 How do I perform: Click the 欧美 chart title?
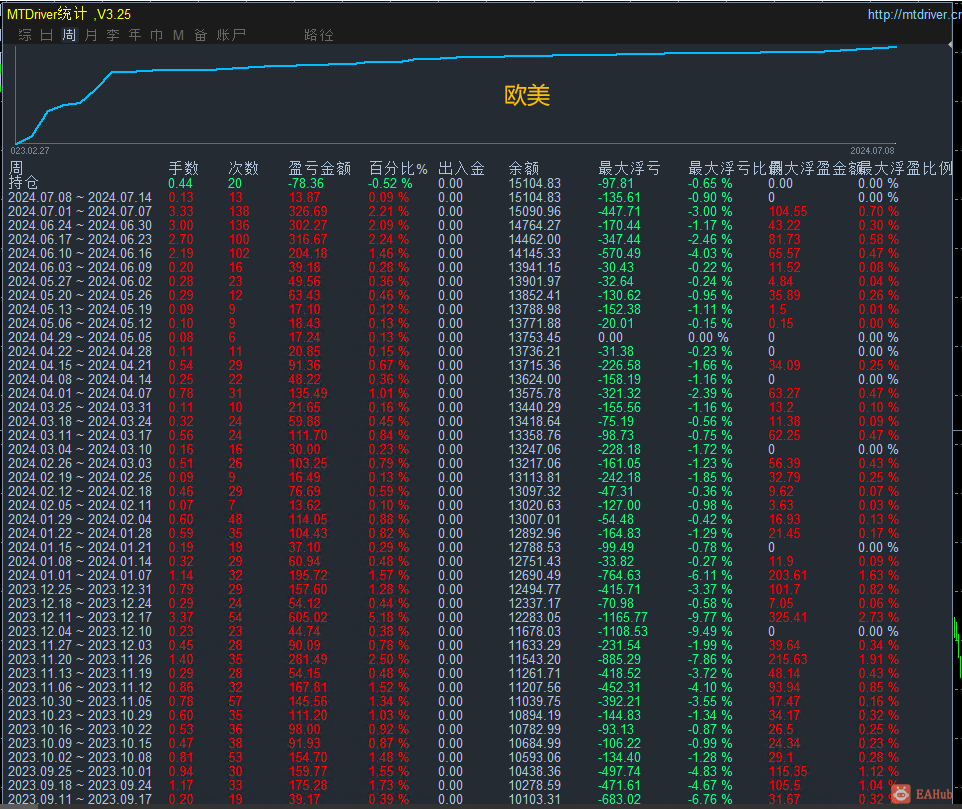click(x=526, y=96)
